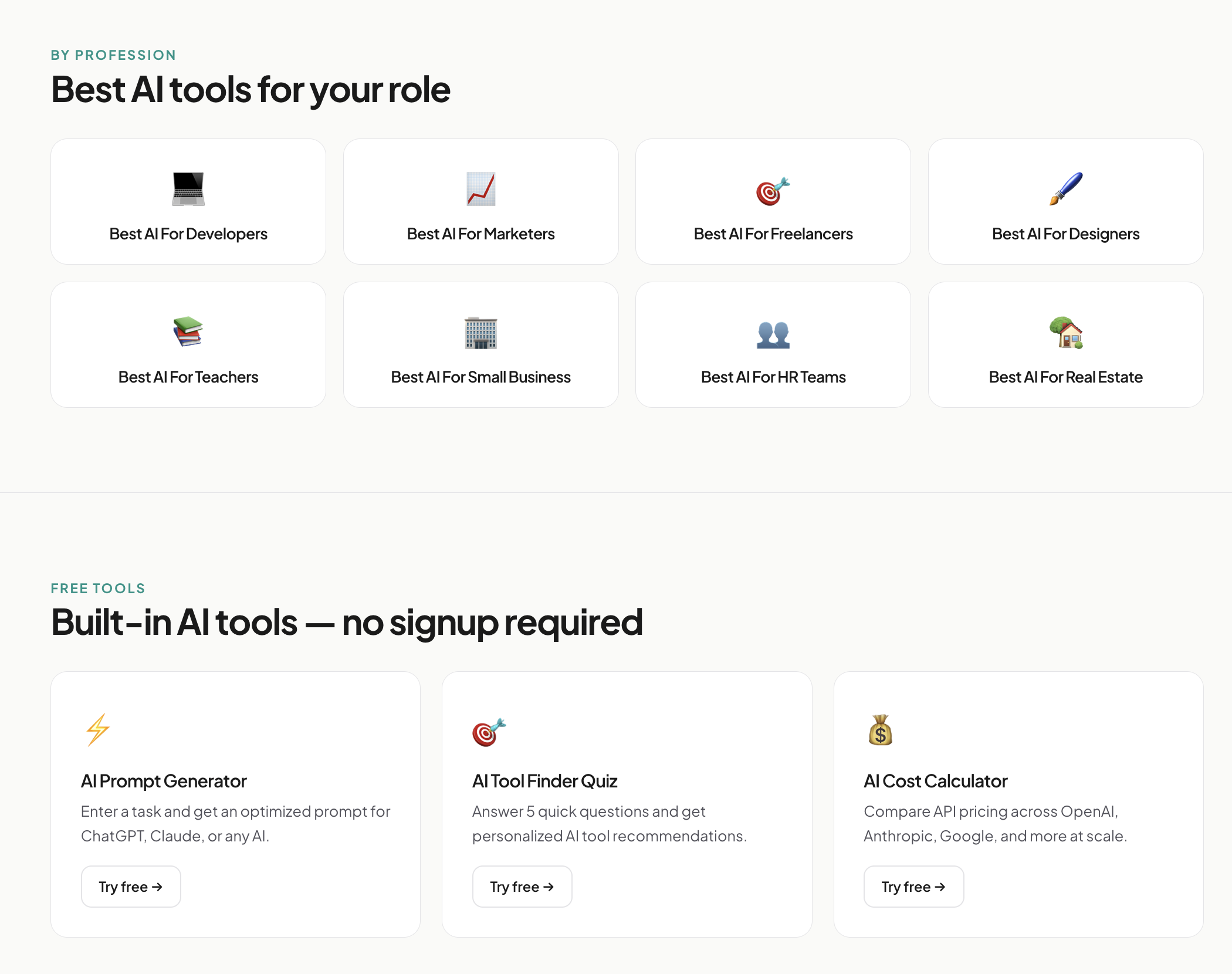The width and height of the screenshot is (1232, 974).
Task: Click the two-people silhouette HR icon
Action: [x=773, y=334]
